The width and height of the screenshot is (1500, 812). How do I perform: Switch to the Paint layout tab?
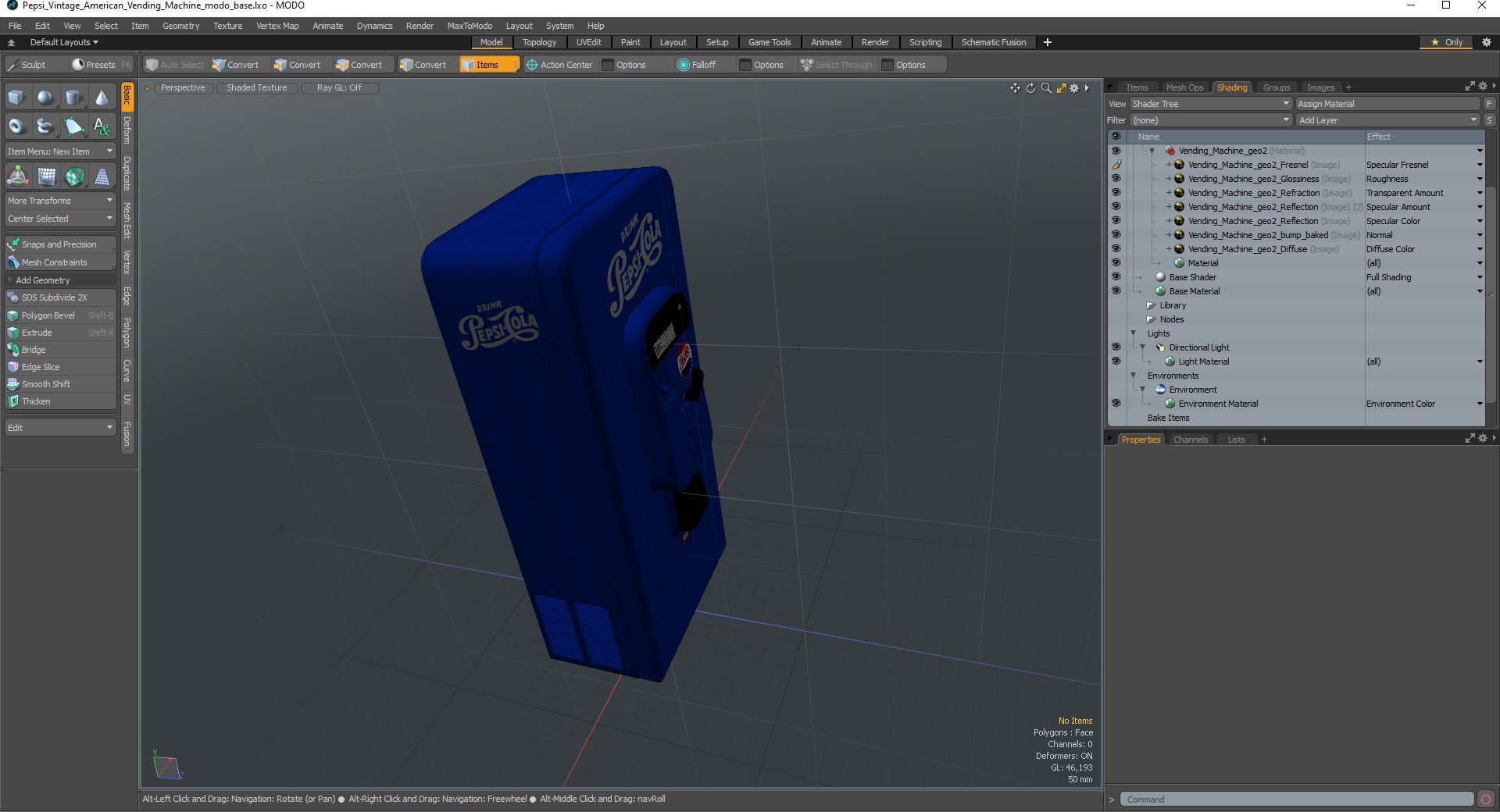pos(630,42)
